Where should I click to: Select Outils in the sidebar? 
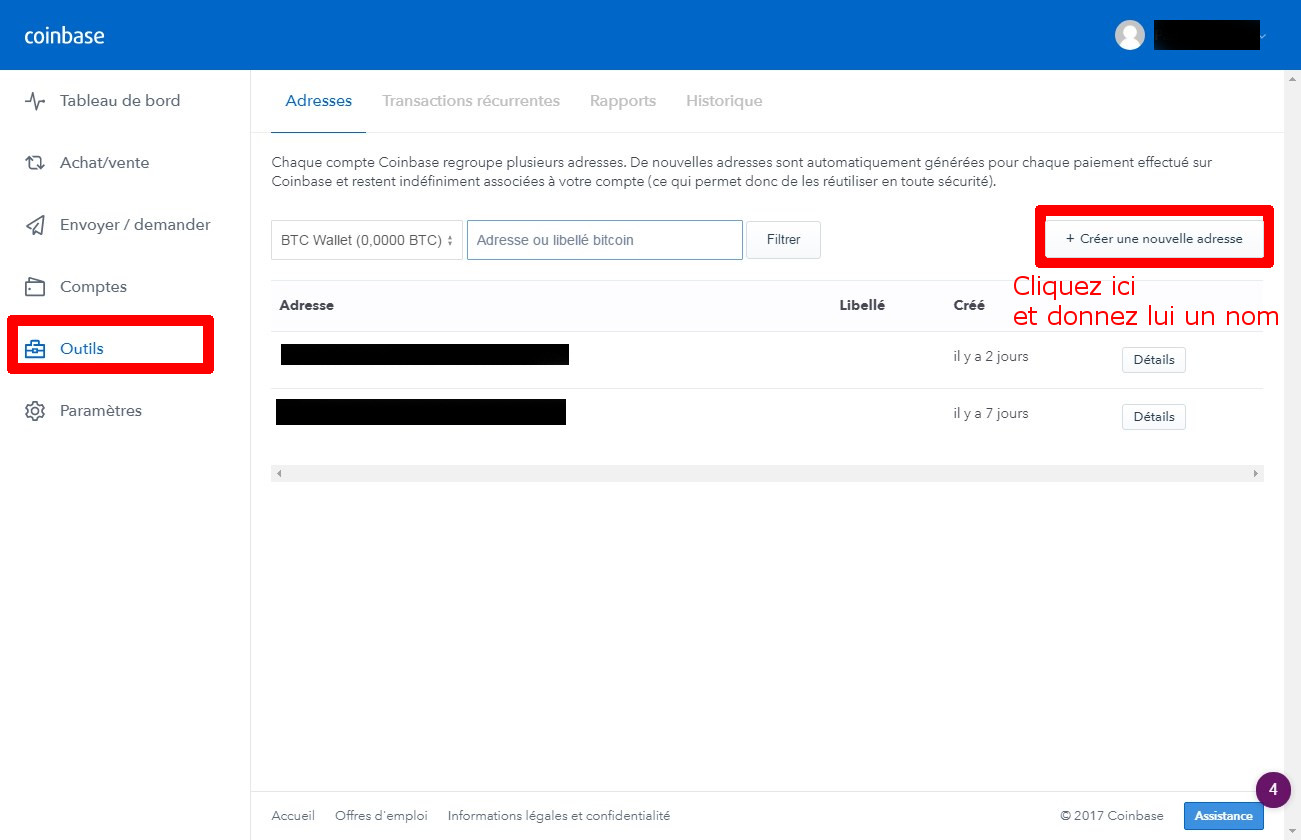pos(82,349)
